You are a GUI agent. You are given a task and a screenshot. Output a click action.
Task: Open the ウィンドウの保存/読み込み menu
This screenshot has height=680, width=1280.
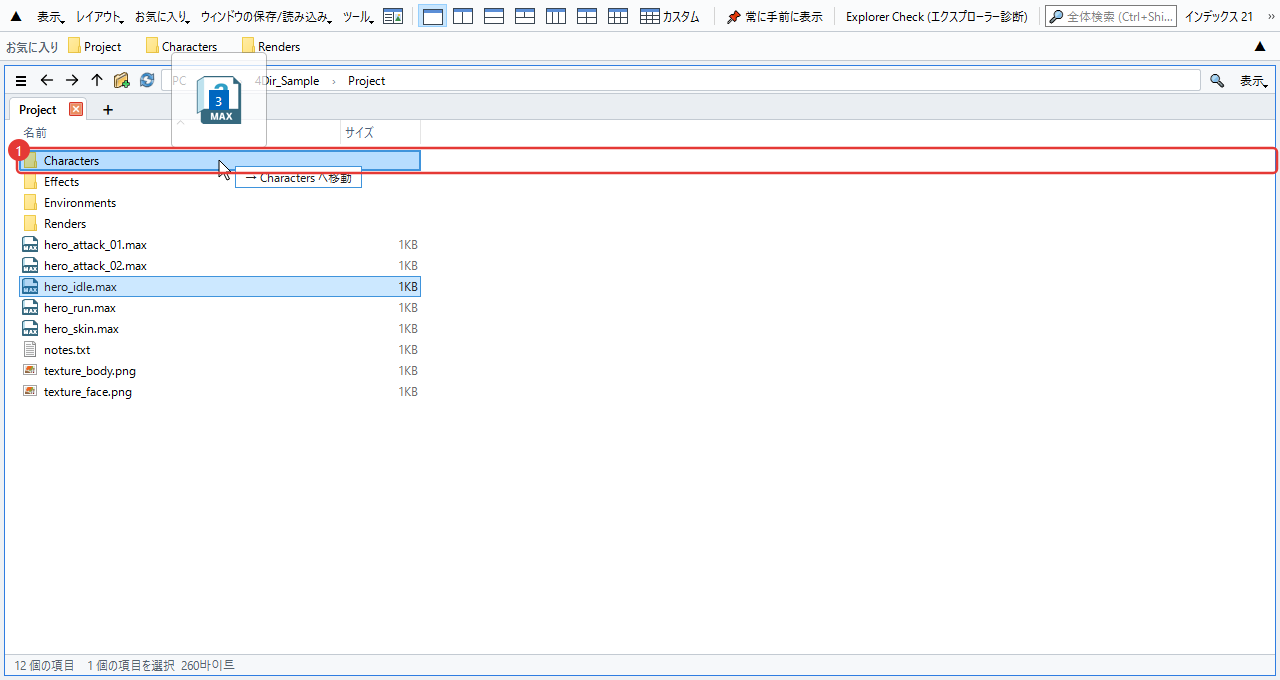(267, 17)
